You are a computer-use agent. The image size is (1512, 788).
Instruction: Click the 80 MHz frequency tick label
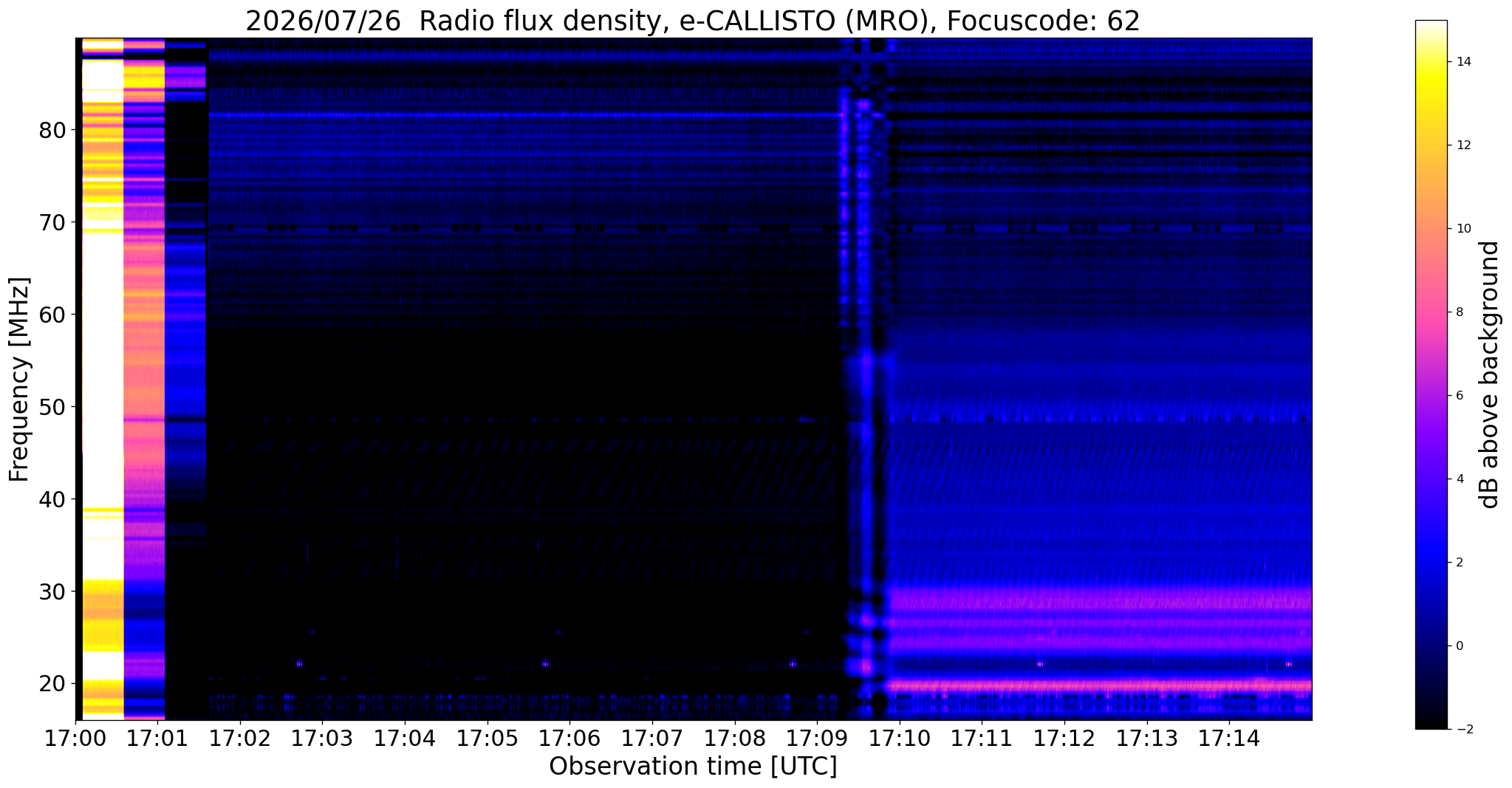(52, 131)
